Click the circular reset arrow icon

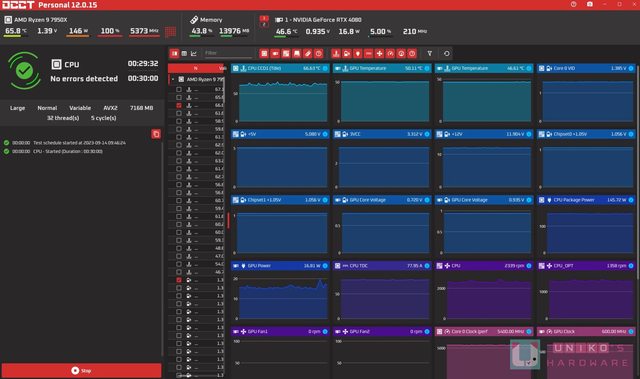tap(447, 53)
